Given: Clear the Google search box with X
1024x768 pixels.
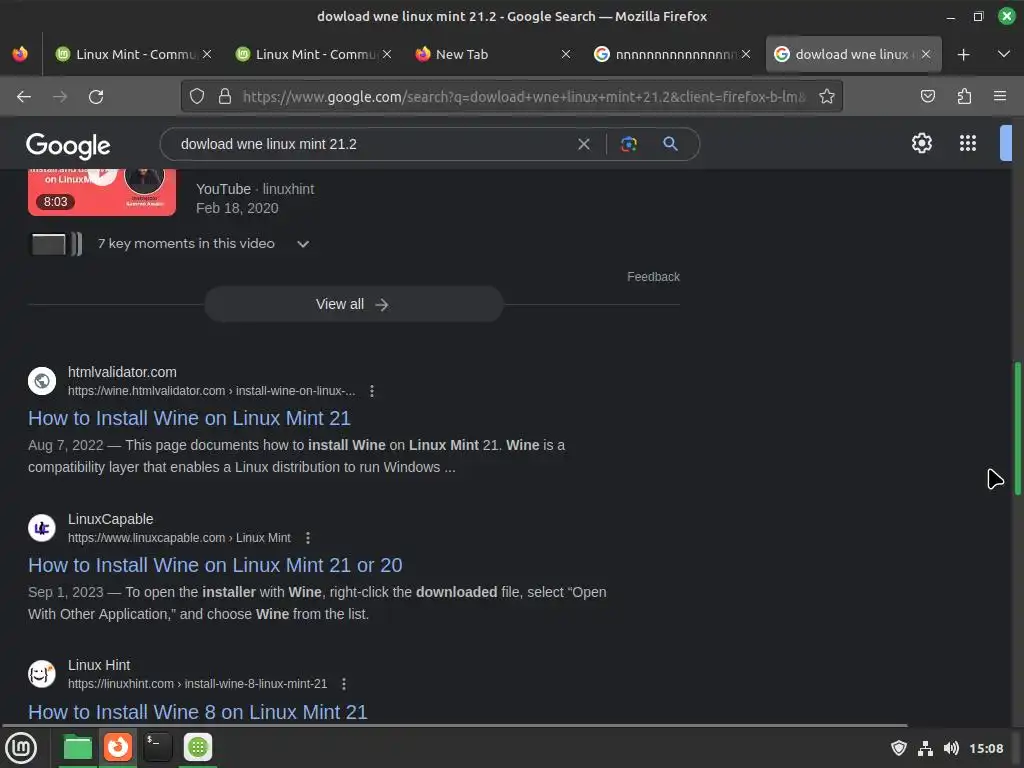Looking at the screenshot, I should (x=584, y=144).
